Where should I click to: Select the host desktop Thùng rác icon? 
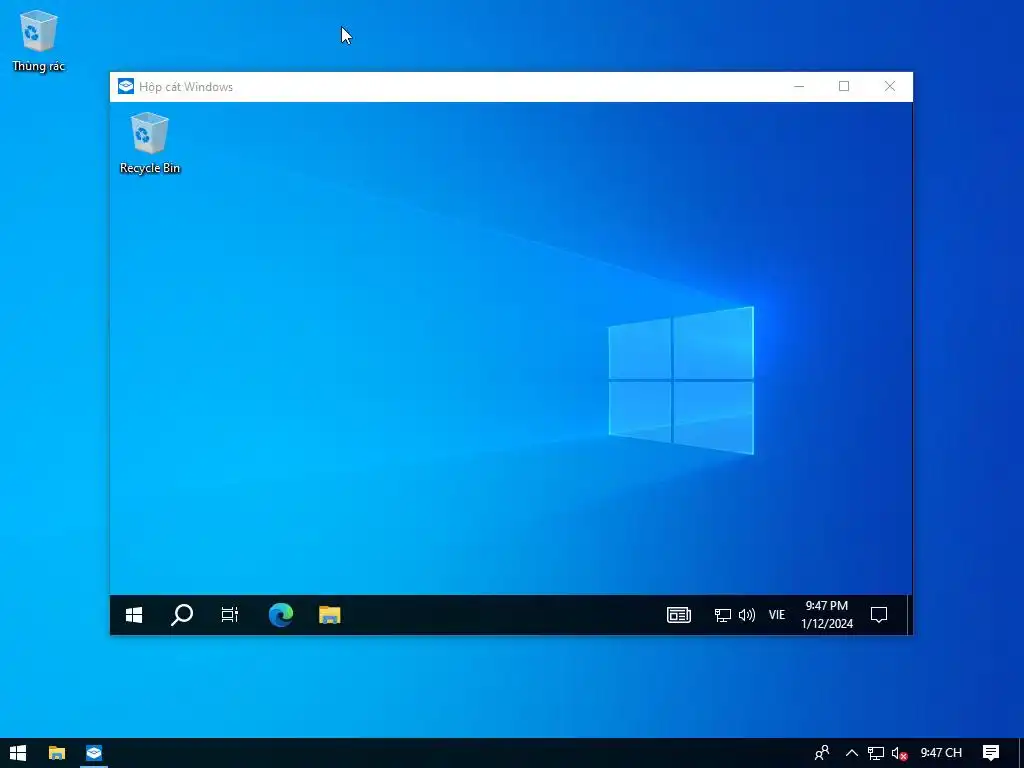tap(39, 40)
